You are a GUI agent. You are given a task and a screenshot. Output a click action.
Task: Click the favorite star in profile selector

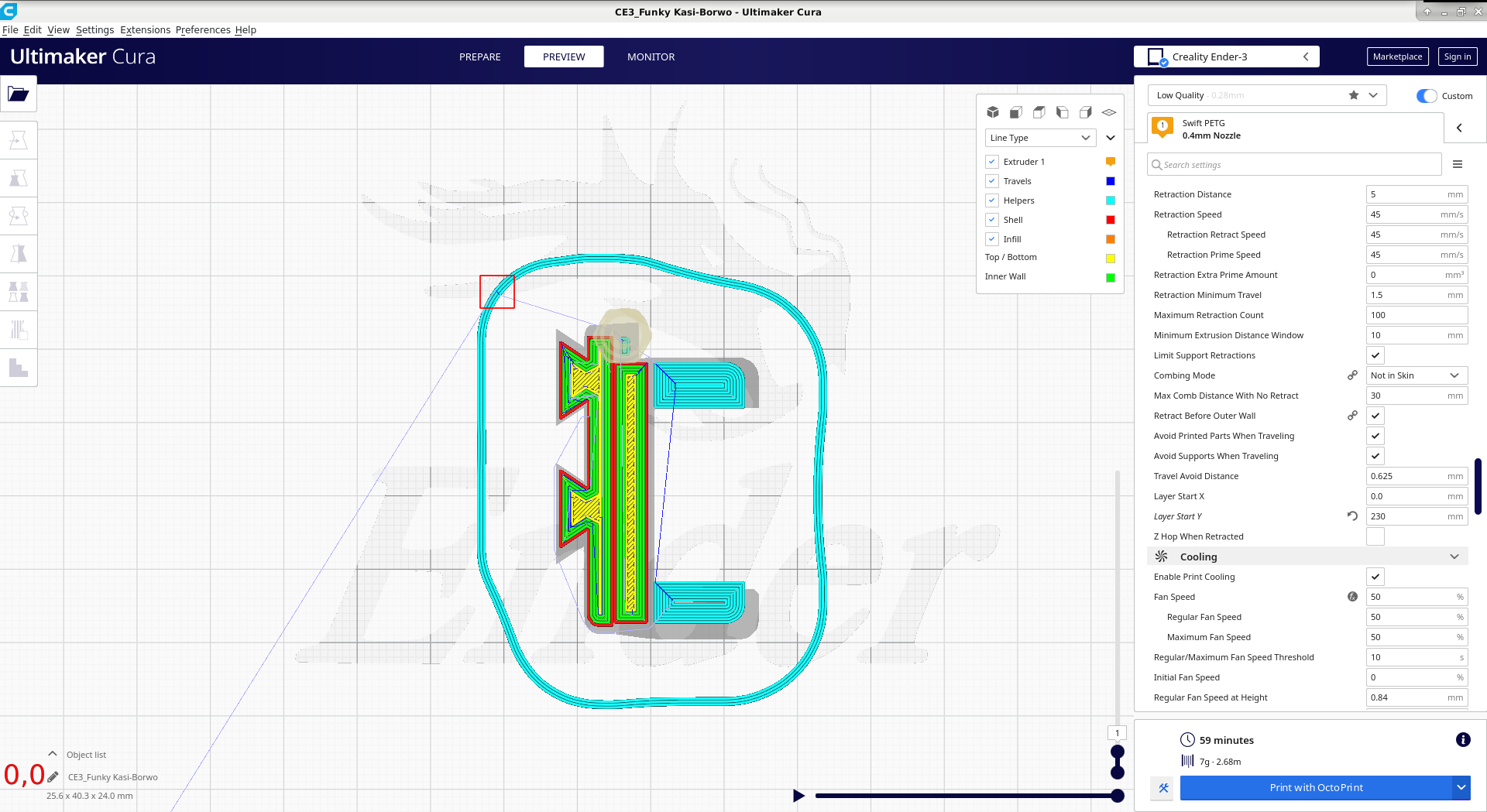point(1353,95)
